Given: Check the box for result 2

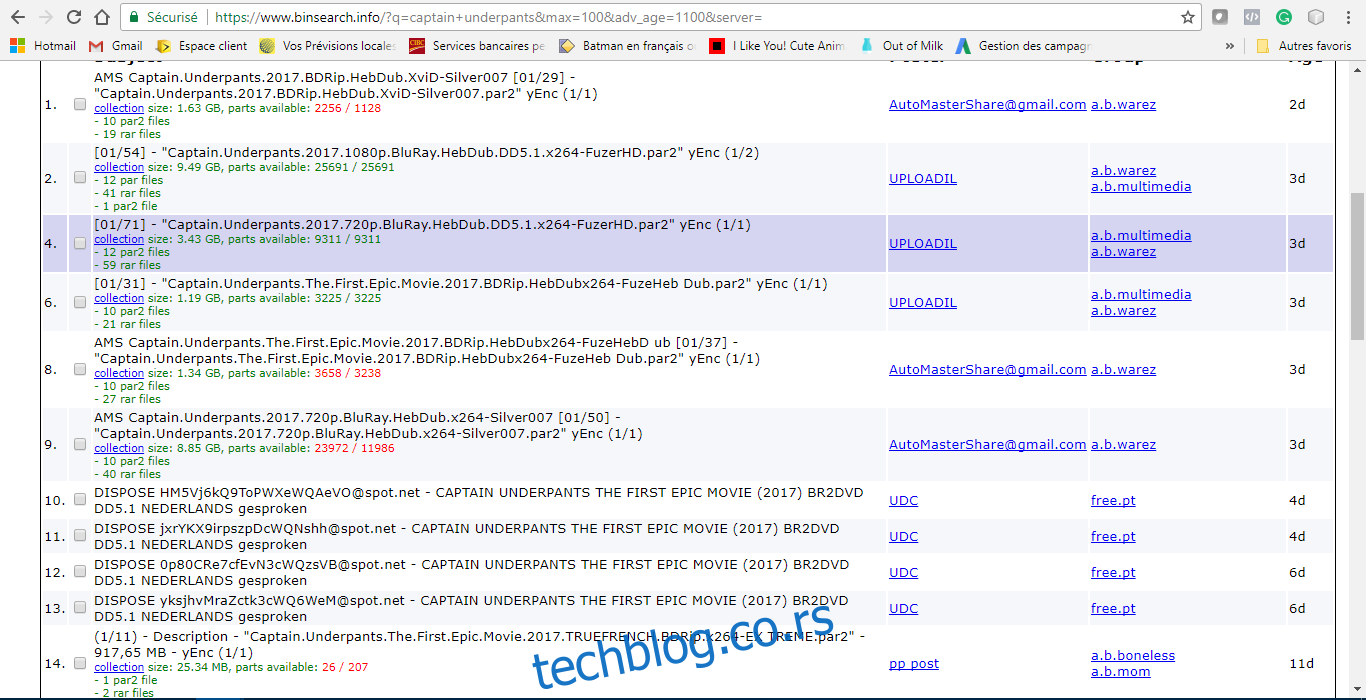Looking at the screenshot, I should click(80, 178).
